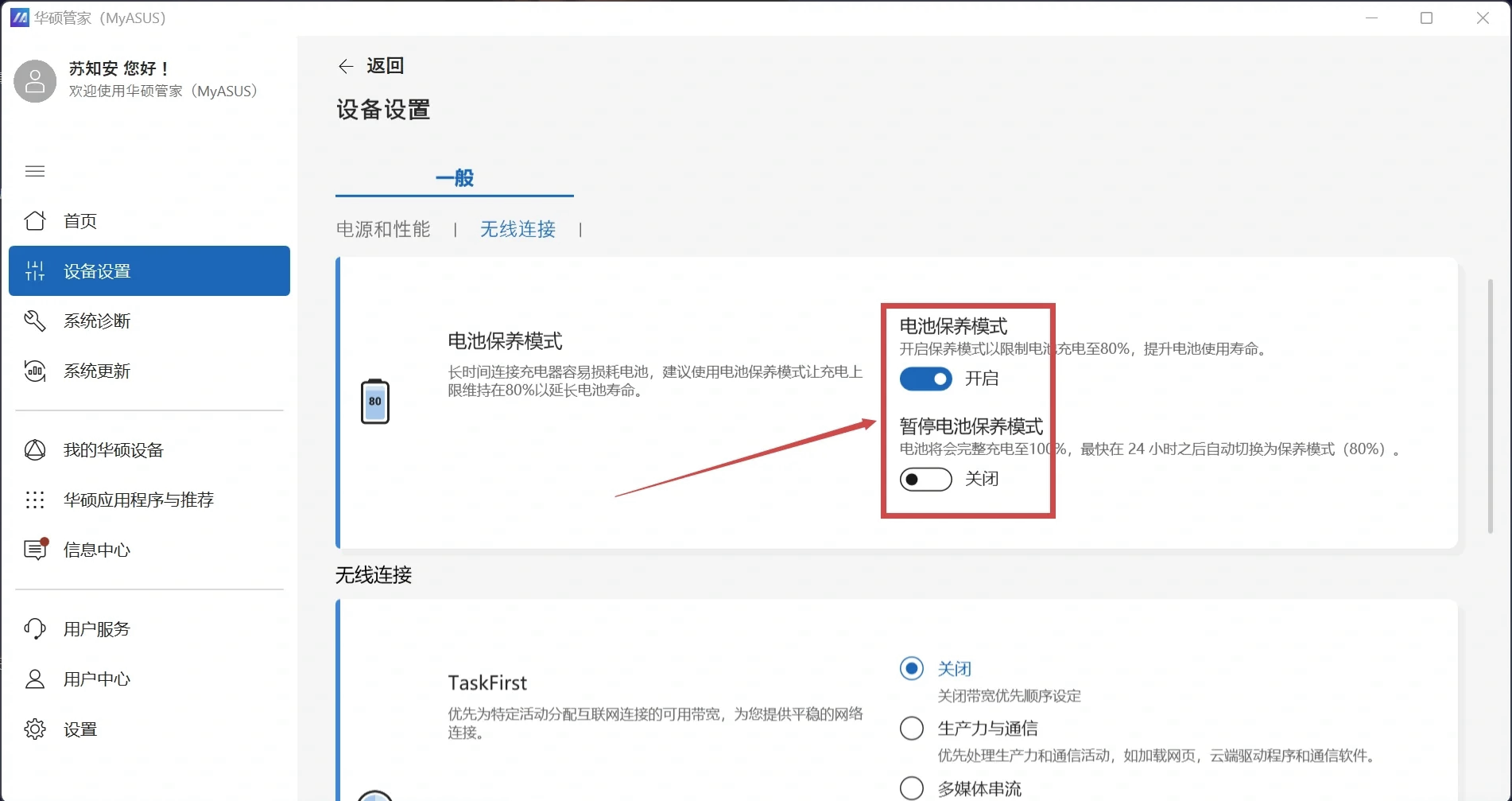Select the 多媒体串流 radio option
Screen dimensions: 1512x801
coord(912,787)
